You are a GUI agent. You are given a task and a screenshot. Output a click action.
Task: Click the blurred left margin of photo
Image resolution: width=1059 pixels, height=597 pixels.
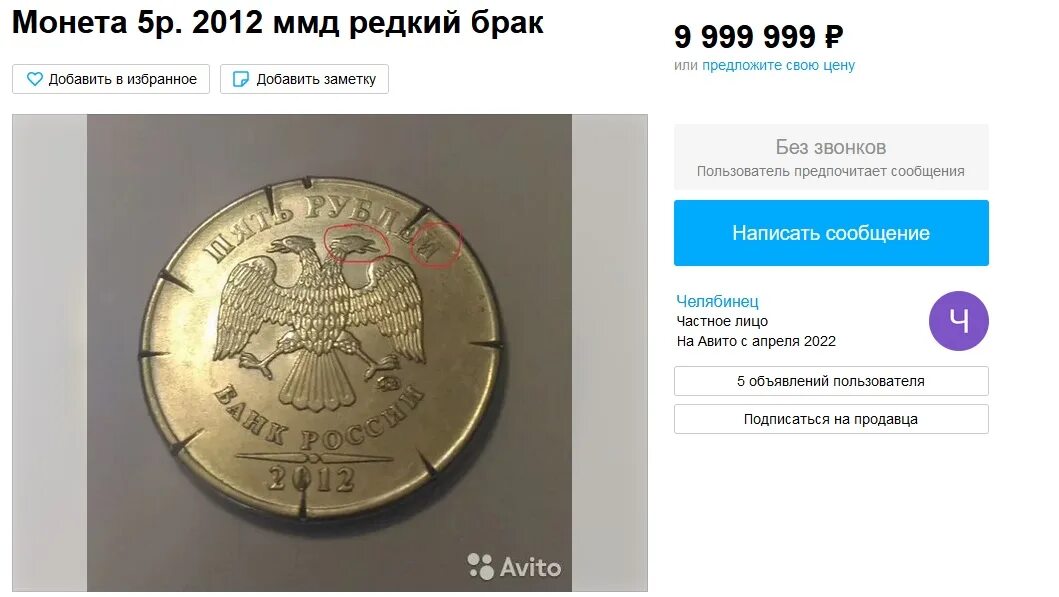coord(49,353)
